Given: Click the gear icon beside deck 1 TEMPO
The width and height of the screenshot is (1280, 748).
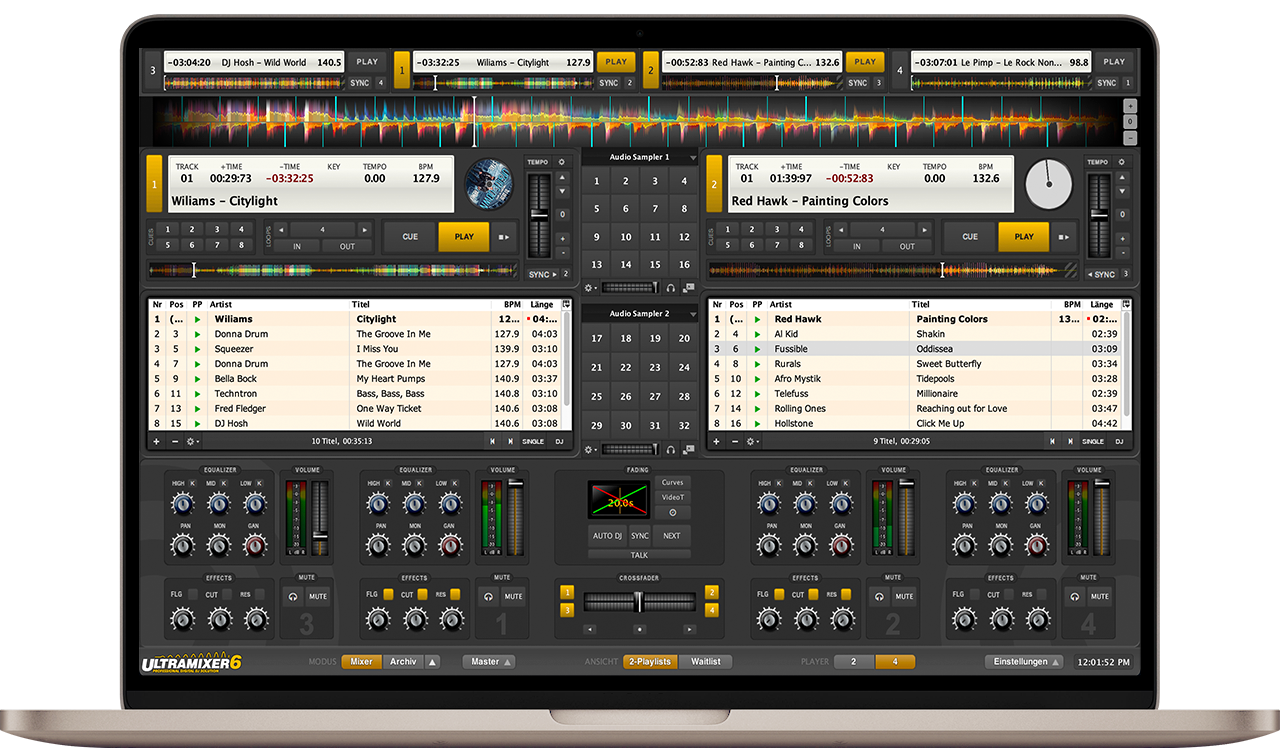Looking at the screenshot, I should pos(562,162).
